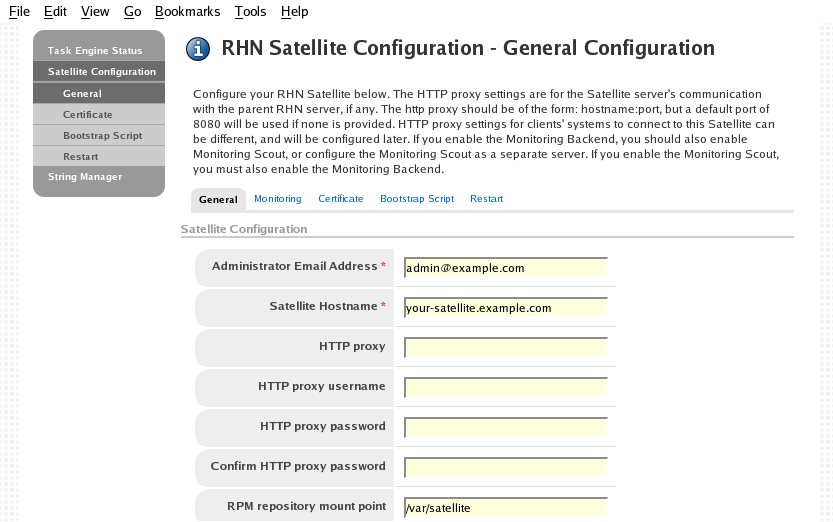Viewport: 833px width, 522px height.
Task: Open the Bootstrap Script tab
Action: tap(417, 199)
